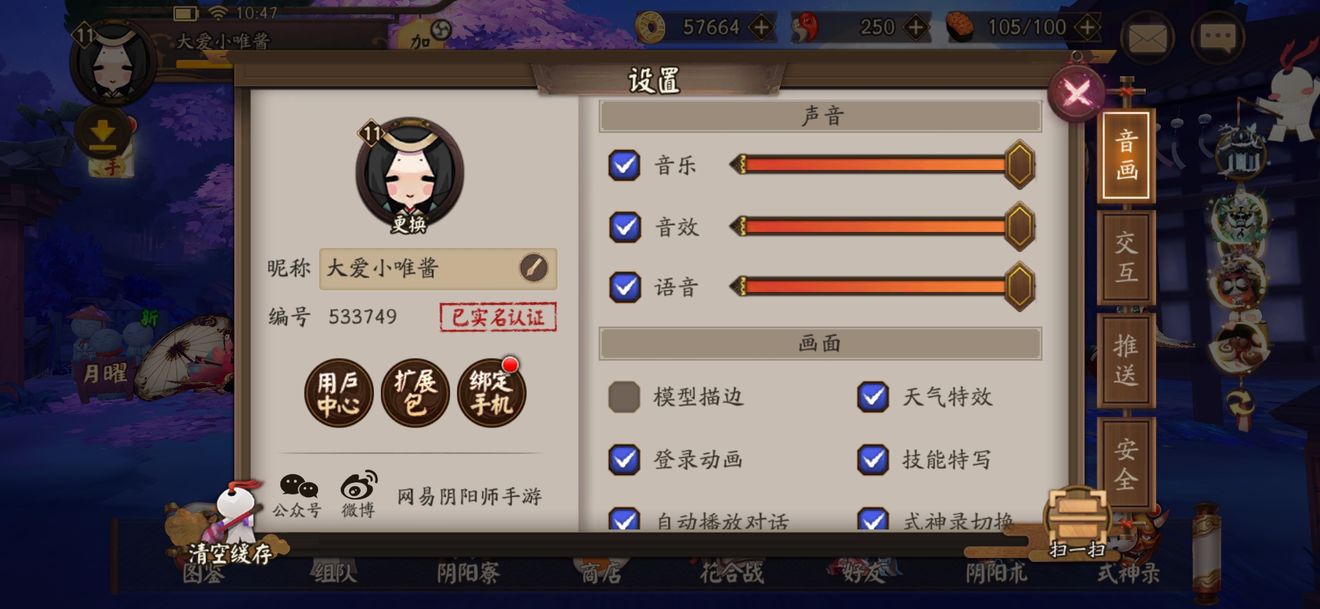
Task: Open the 用户中心 user center icon
Action: click(x=339, y=393)
